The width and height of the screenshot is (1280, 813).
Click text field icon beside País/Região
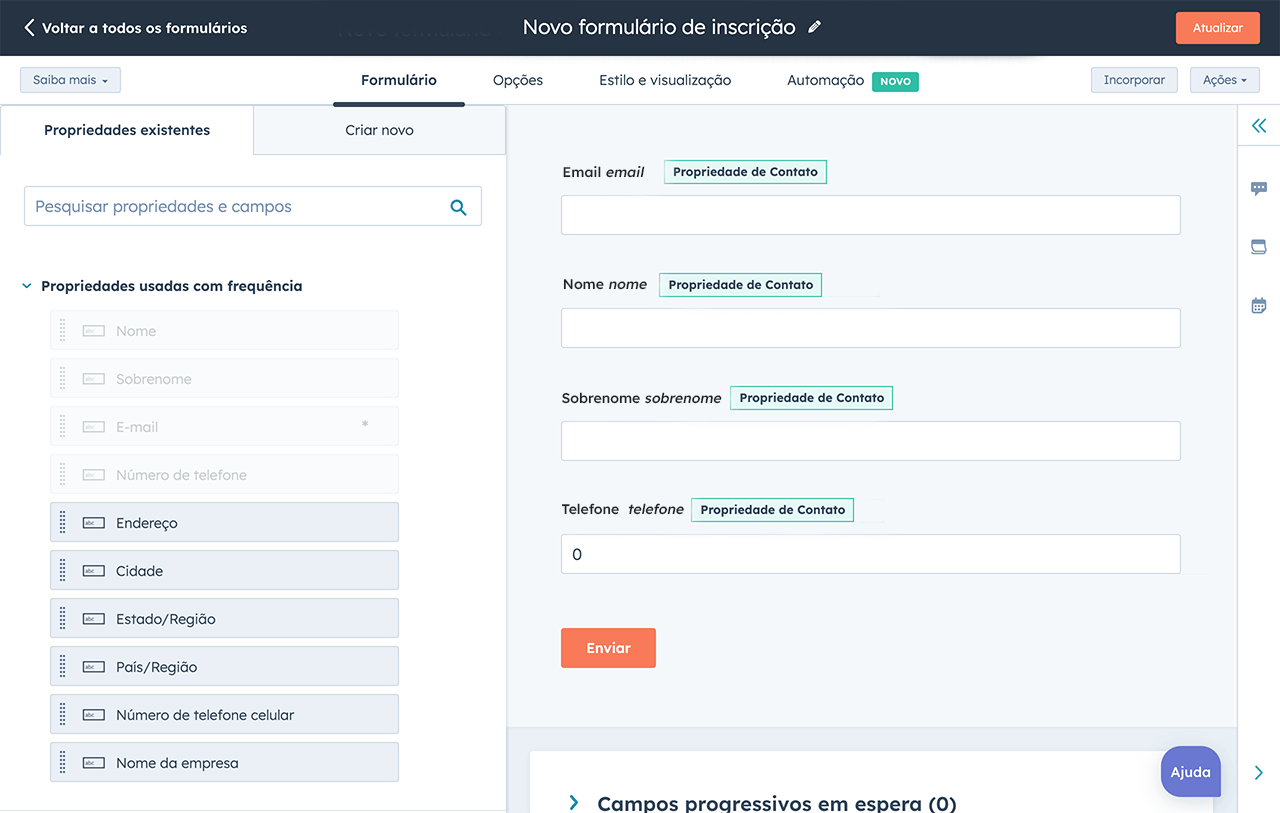coord(93,667)
